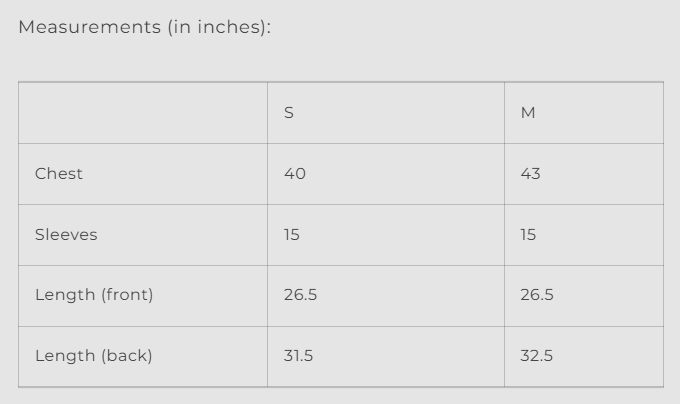The width and height of the screenshot is (680, 404).
Task: Click the Sleeves row label
Action: coord(66,235)
